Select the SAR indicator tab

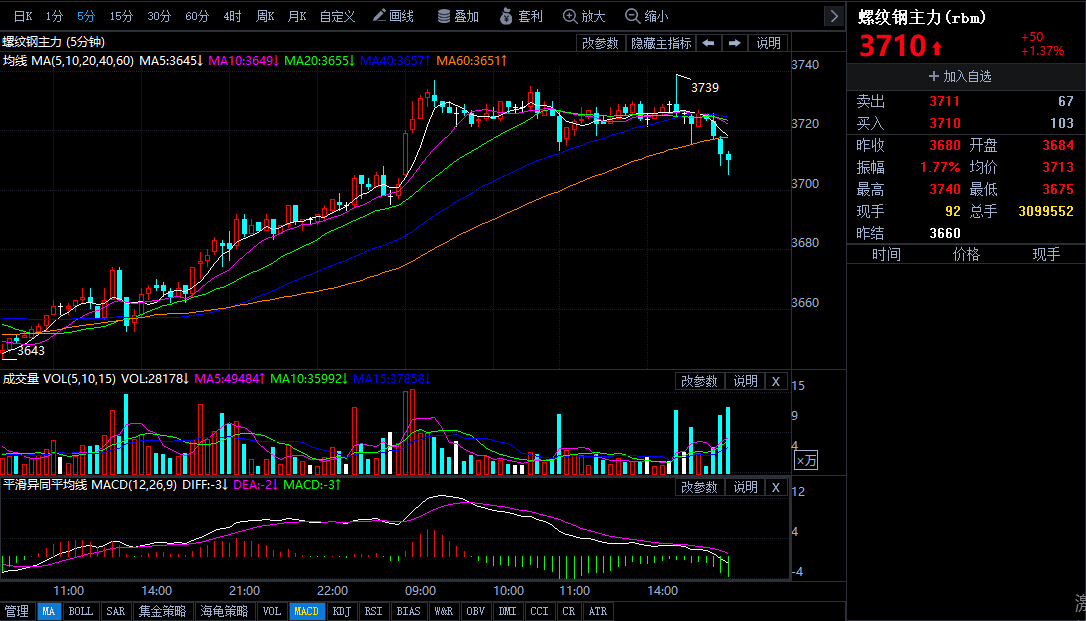point(116,611)
